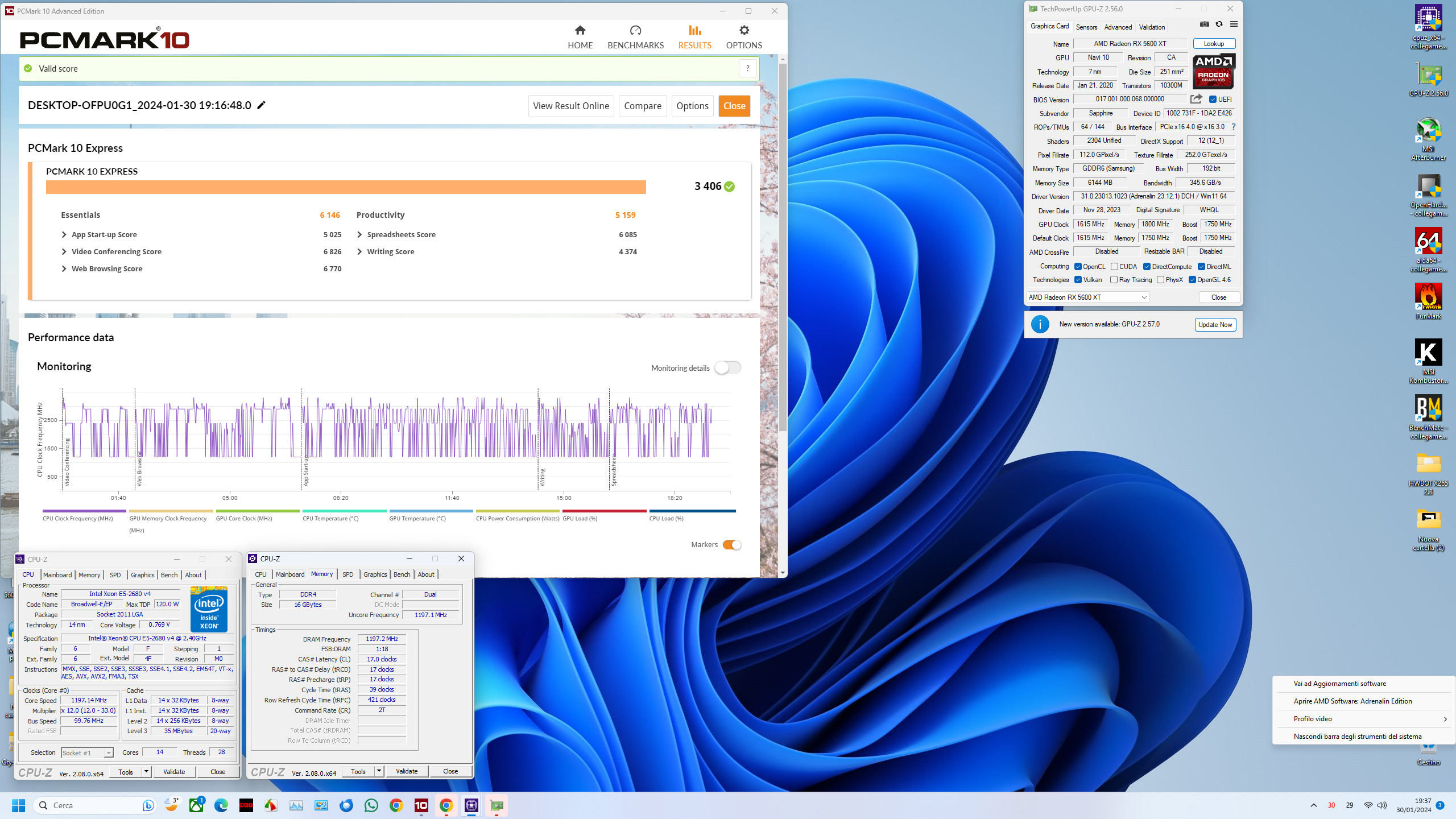Open the OpenHardwareMonitor desktop shortcut
This screenshot has width=1456, height=819.
click(1428, 195)
